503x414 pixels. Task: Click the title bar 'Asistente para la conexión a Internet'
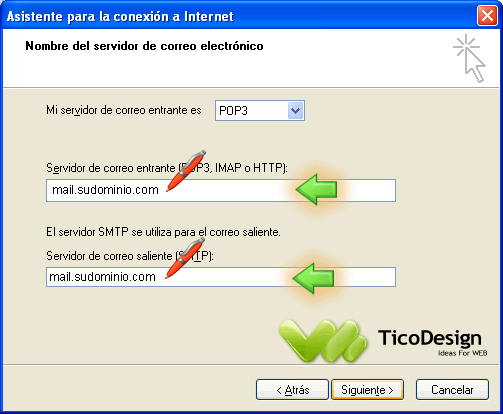pos(120,16)
